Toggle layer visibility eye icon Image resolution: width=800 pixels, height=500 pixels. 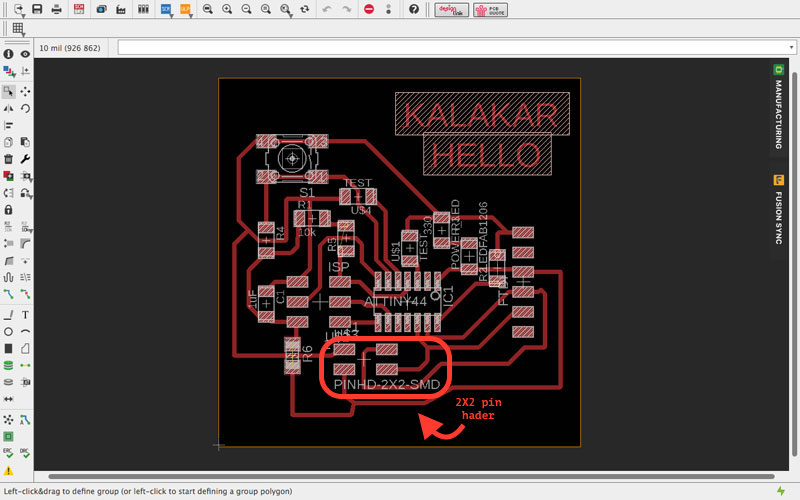click(x=25, y=53)
